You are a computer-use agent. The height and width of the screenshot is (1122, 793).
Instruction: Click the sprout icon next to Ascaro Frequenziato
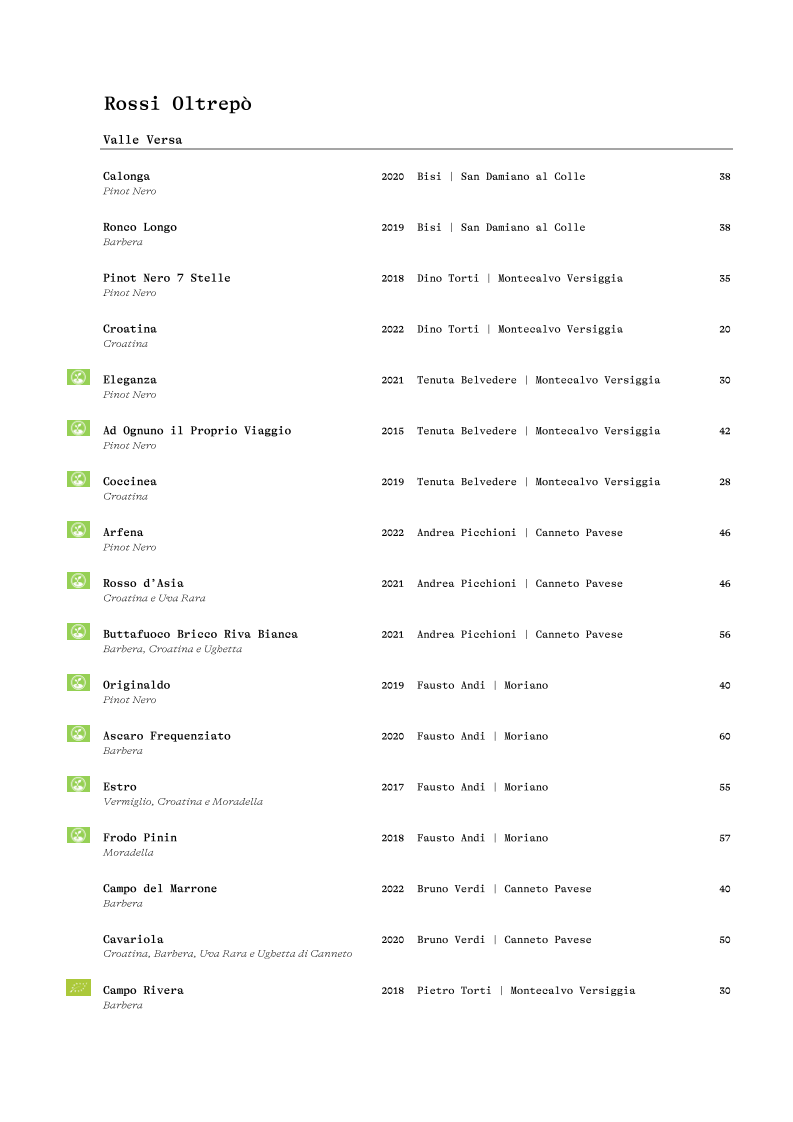pyautogui.click(x=78, y=733)
